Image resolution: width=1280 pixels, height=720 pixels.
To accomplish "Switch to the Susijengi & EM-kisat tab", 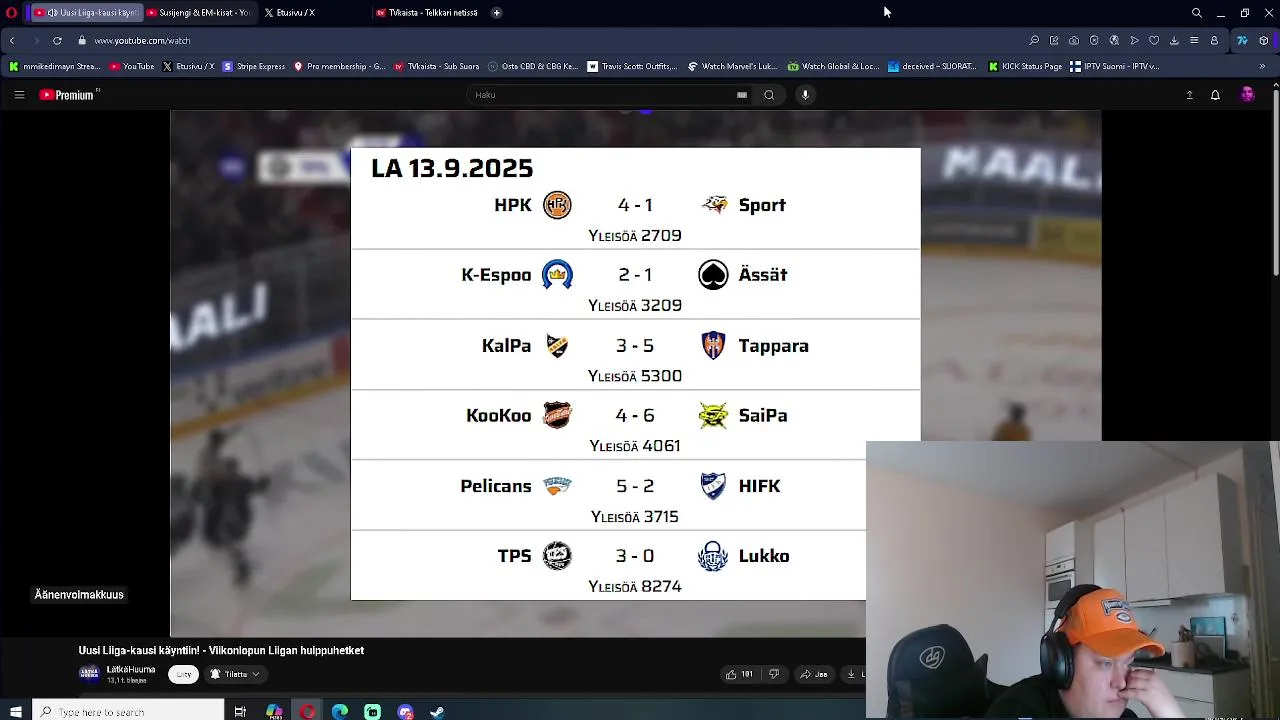I will pos(198,13).
